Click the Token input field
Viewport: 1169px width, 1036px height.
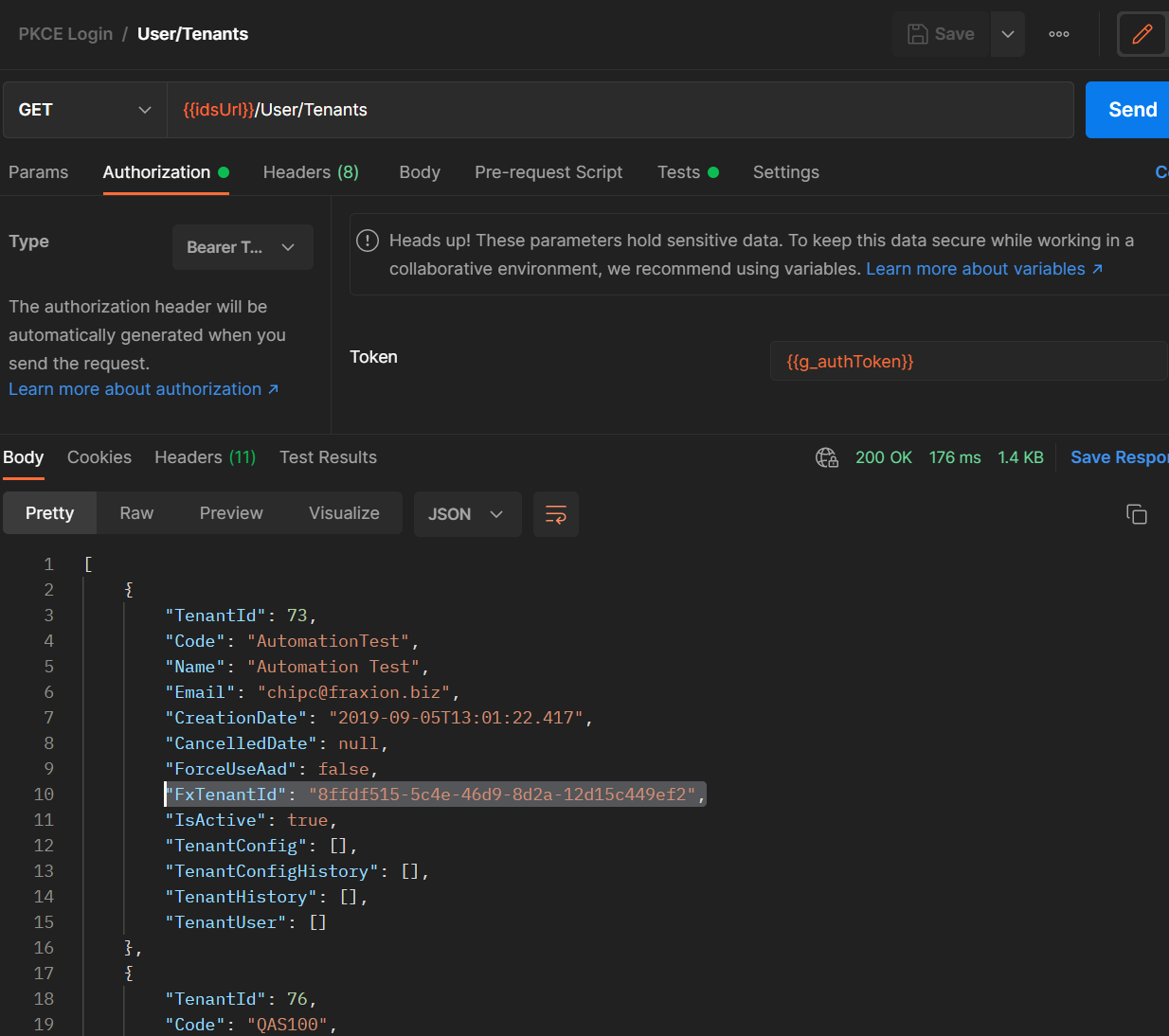click(x=966, y=361)
